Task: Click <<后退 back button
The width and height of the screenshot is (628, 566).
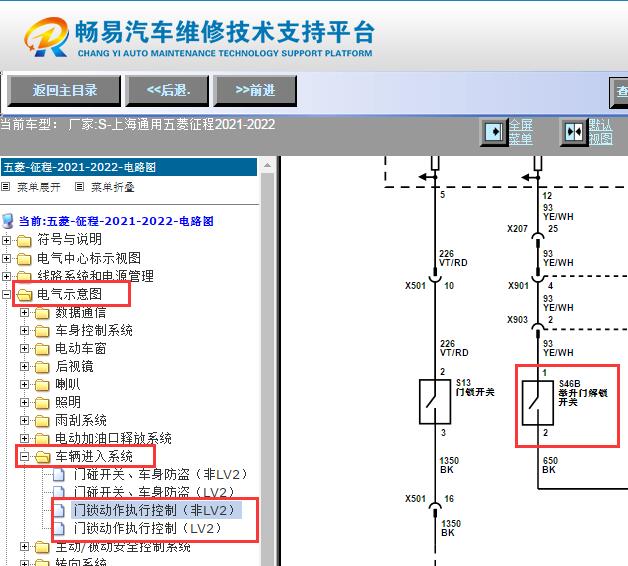Action: pos(167,91)
